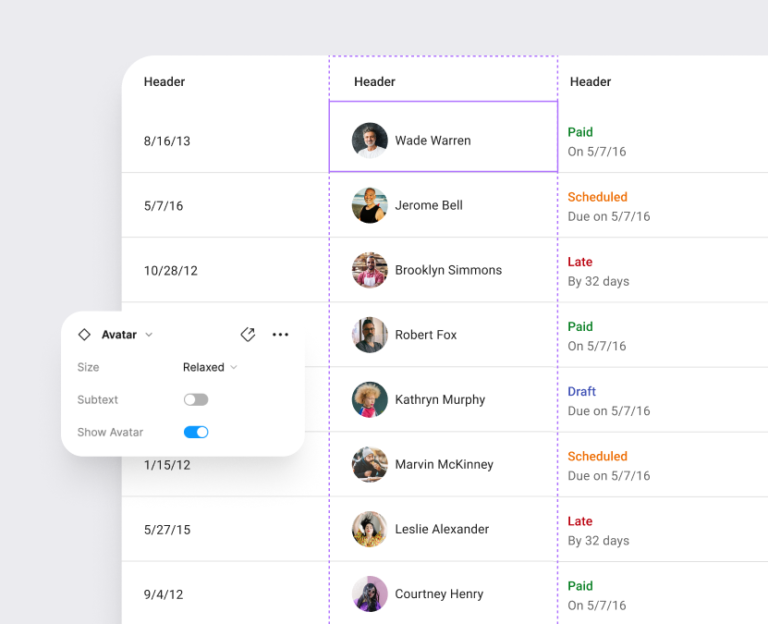The width and height of the screenshot is (768, 624).
Task: Click the 5/7/16 cell in the date column
Action: tap(164, 206)
